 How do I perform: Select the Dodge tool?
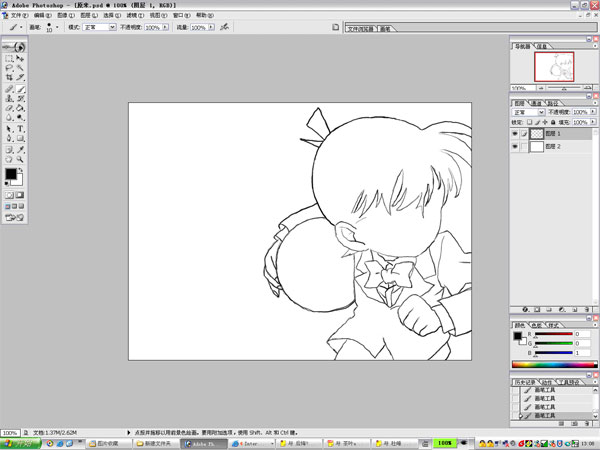pos(20,117)
